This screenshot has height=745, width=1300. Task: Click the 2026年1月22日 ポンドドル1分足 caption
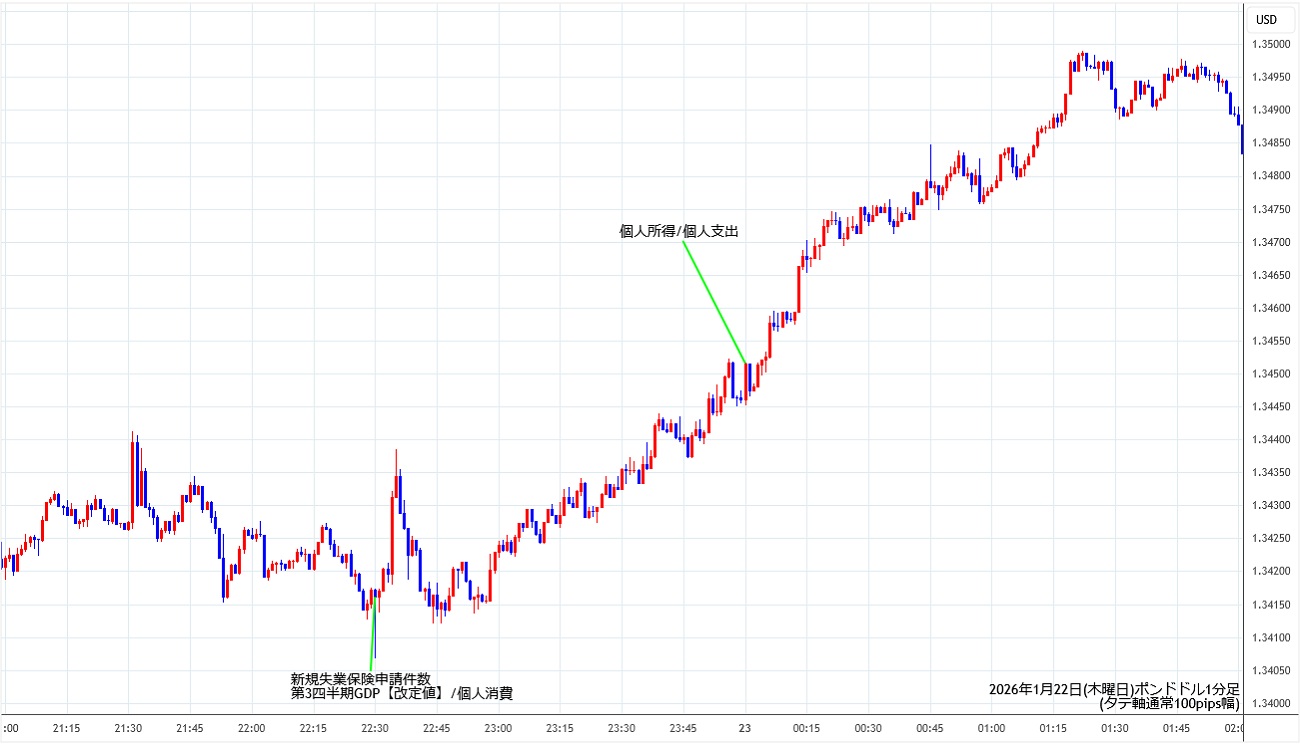click(1113, 689)
